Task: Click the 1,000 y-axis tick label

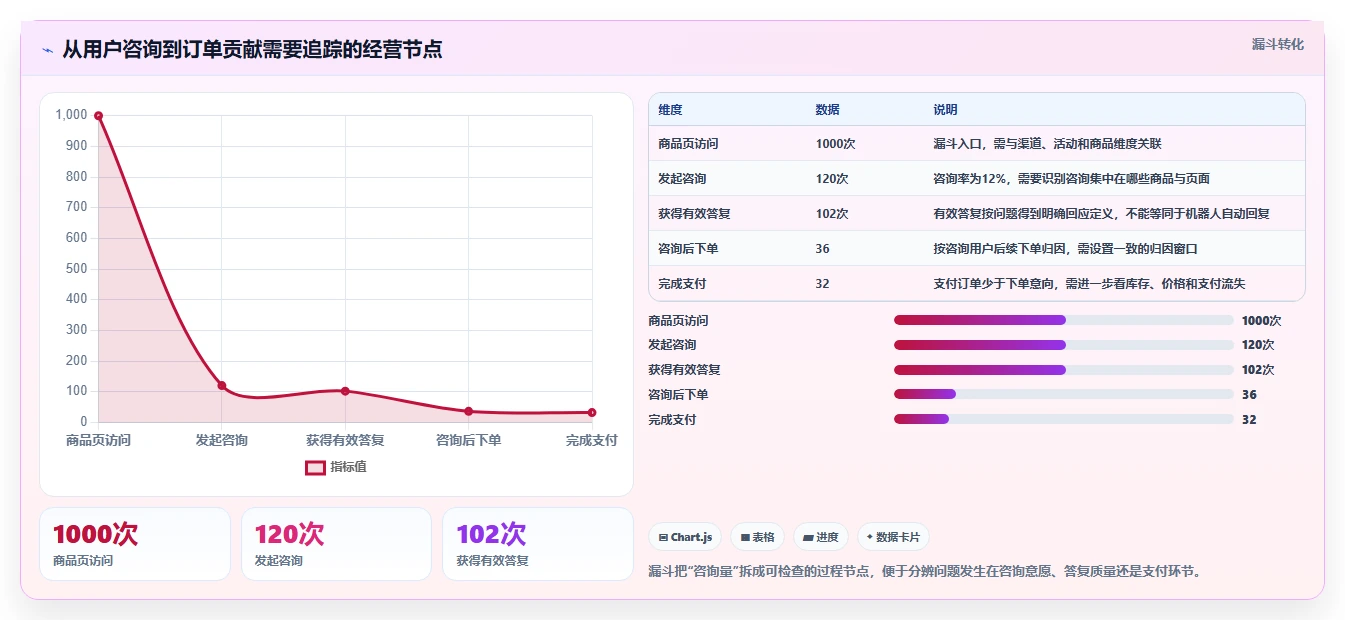Action: (72, 115)
